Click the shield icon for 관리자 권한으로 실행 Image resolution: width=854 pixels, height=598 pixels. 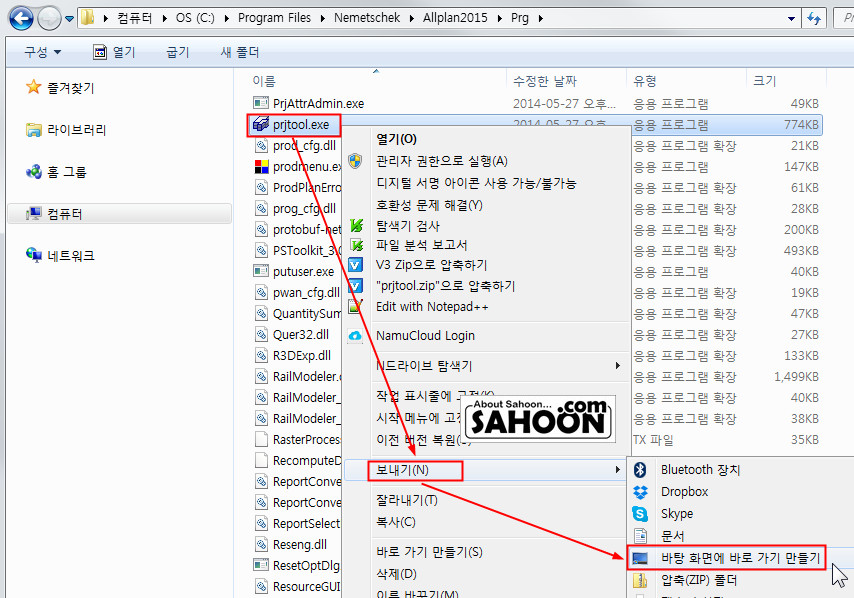pyautogui.click(x=355, y=161)
